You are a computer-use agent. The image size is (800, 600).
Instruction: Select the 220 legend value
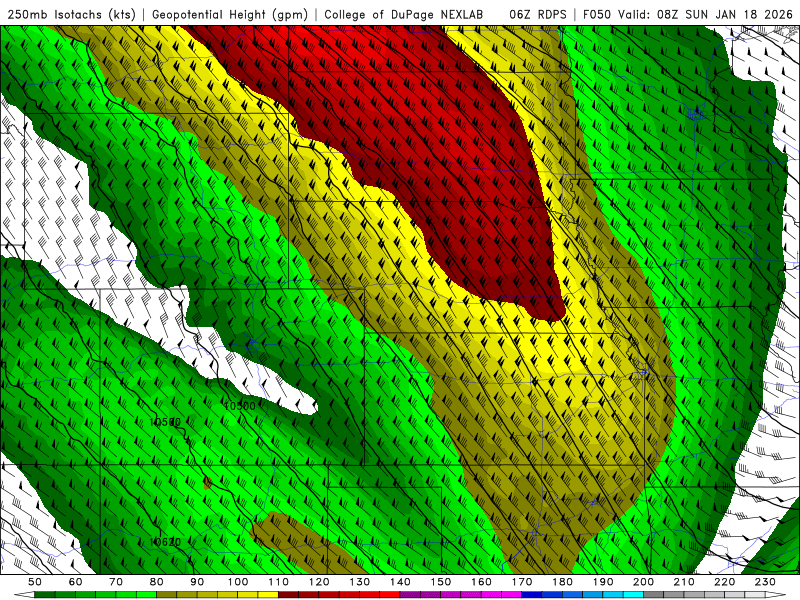tap(724, 582)
